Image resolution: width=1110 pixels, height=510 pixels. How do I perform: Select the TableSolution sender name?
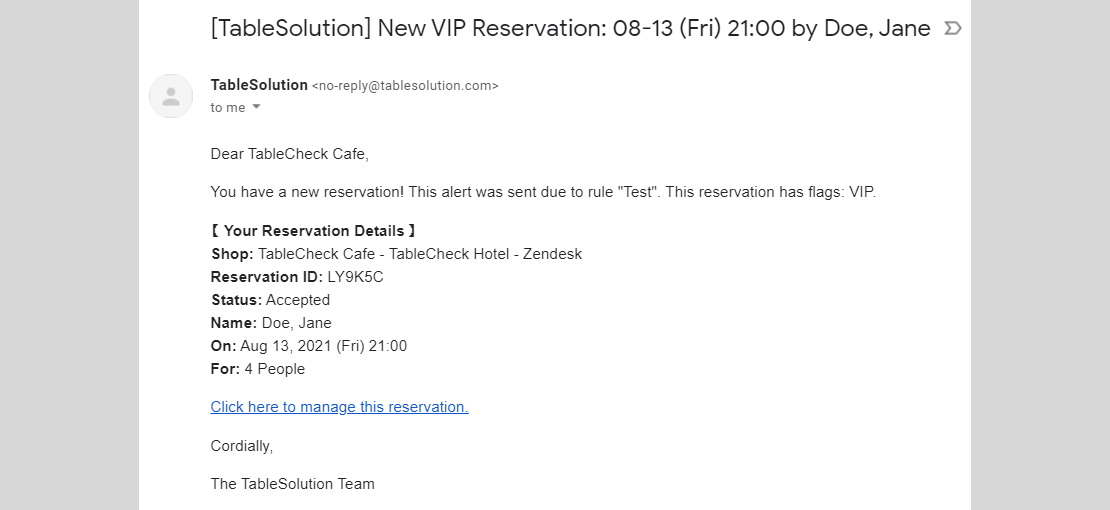point(259,85)
